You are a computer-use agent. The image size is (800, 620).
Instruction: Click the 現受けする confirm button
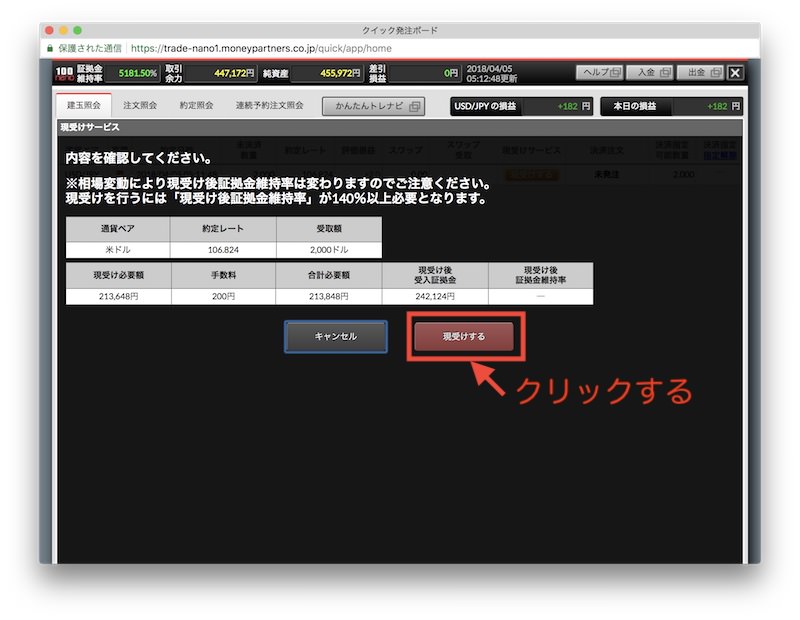[x=464, y=336]
